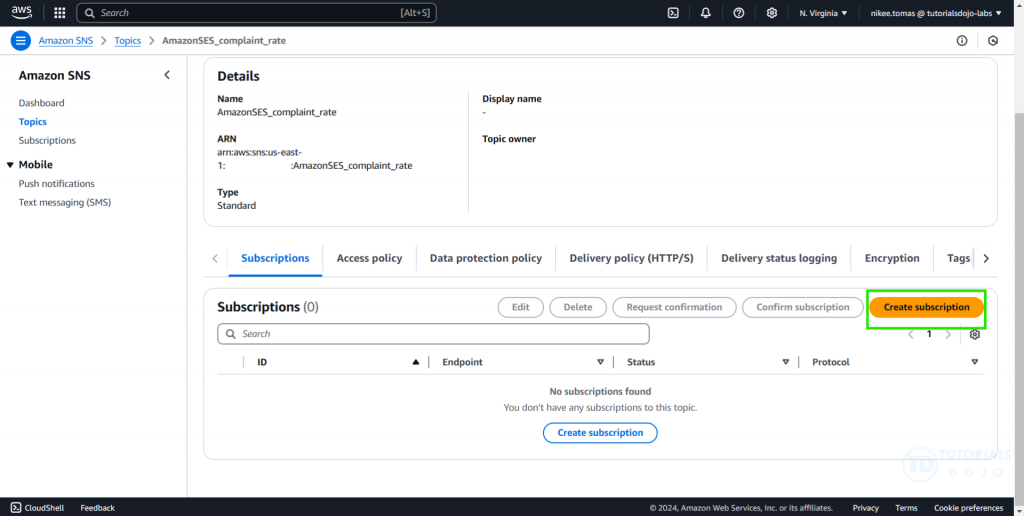The image size is (1024, 516).
Task: Open Cookie preferences in footer
Action: pos(968,508)
